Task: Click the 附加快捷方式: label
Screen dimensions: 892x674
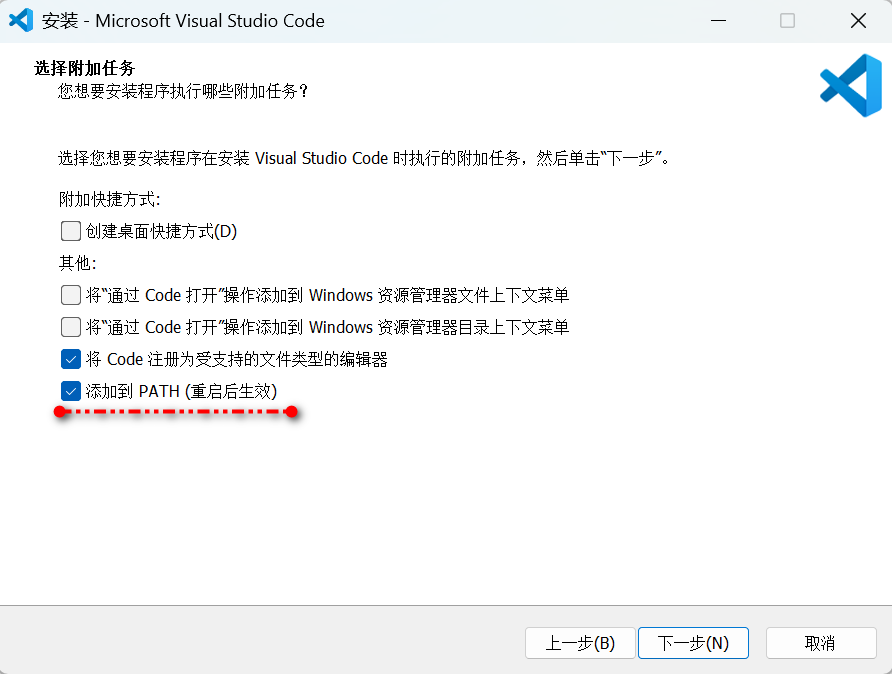Action: 109,200
